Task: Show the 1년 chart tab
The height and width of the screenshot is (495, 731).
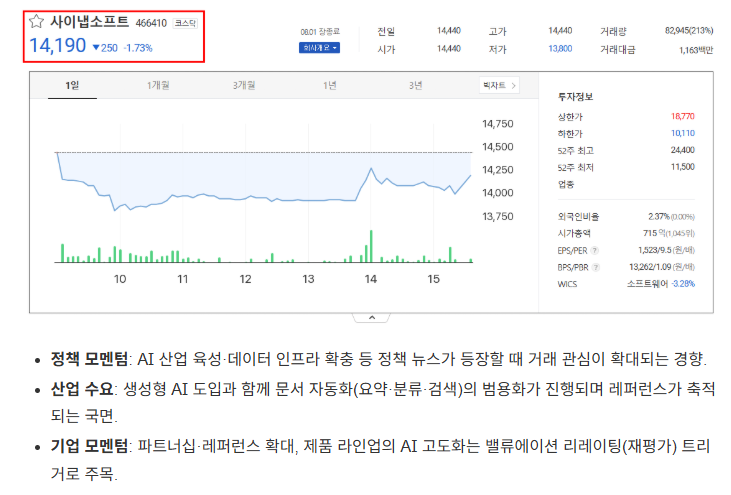Action: 330,85
